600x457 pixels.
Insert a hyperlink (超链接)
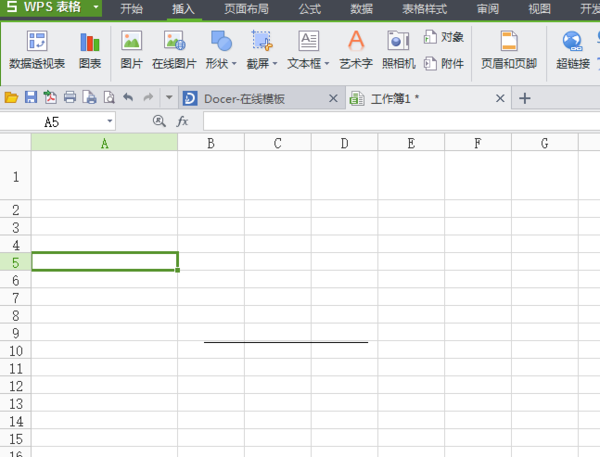click(573, 50)
